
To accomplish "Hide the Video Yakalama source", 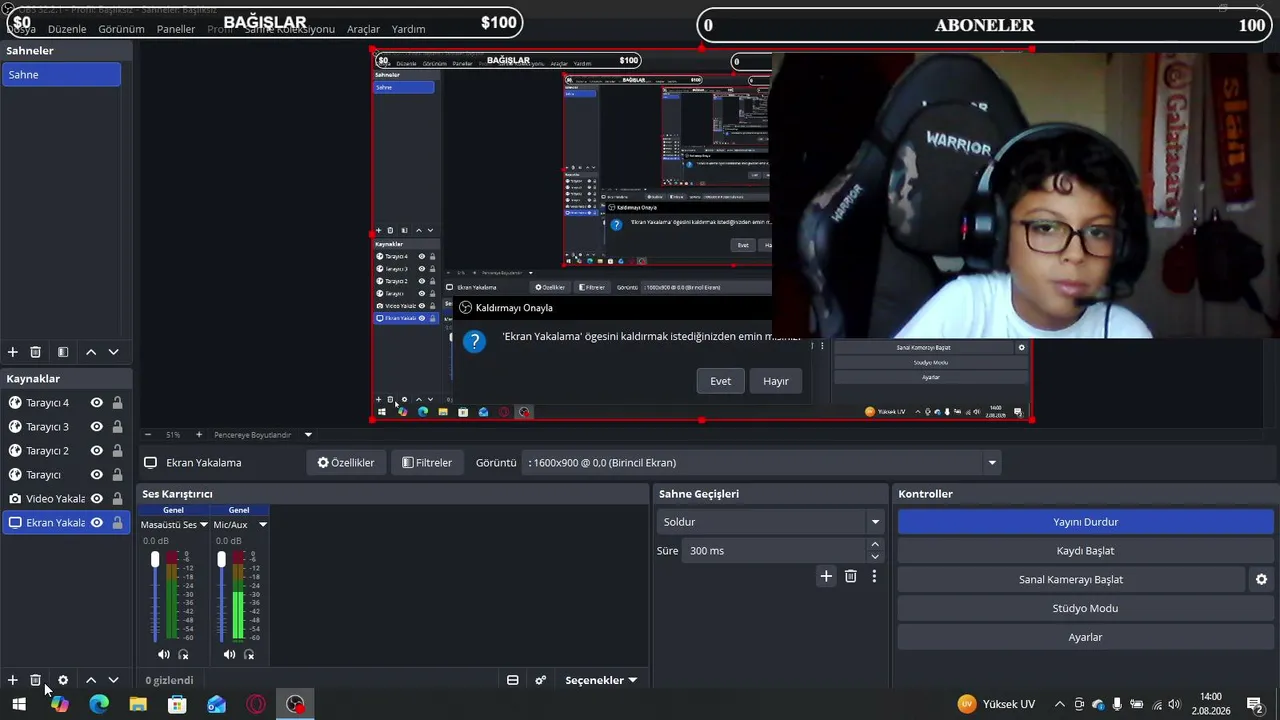I will coord(97,499).
